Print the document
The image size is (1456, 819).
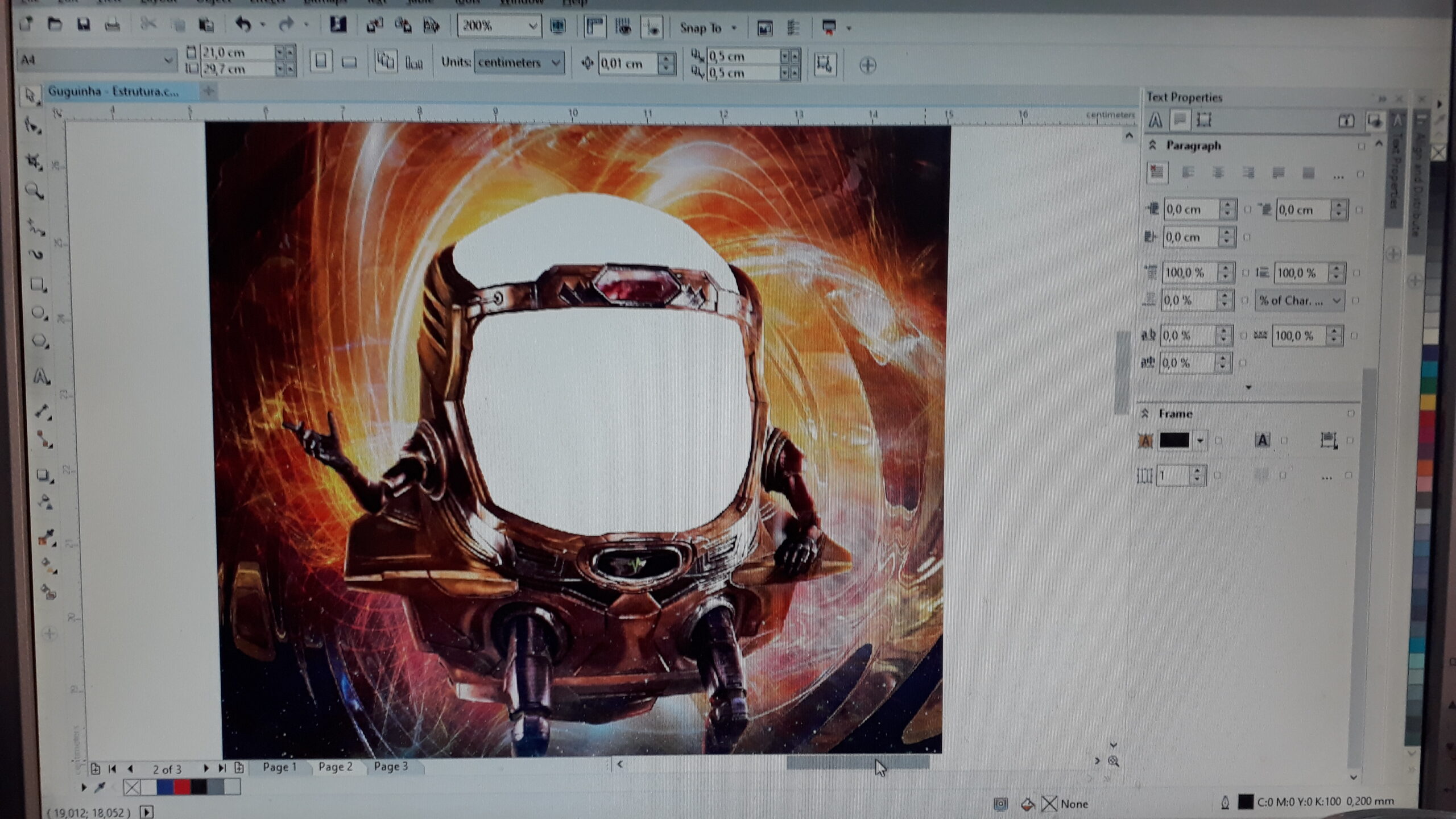click(112, 25)
